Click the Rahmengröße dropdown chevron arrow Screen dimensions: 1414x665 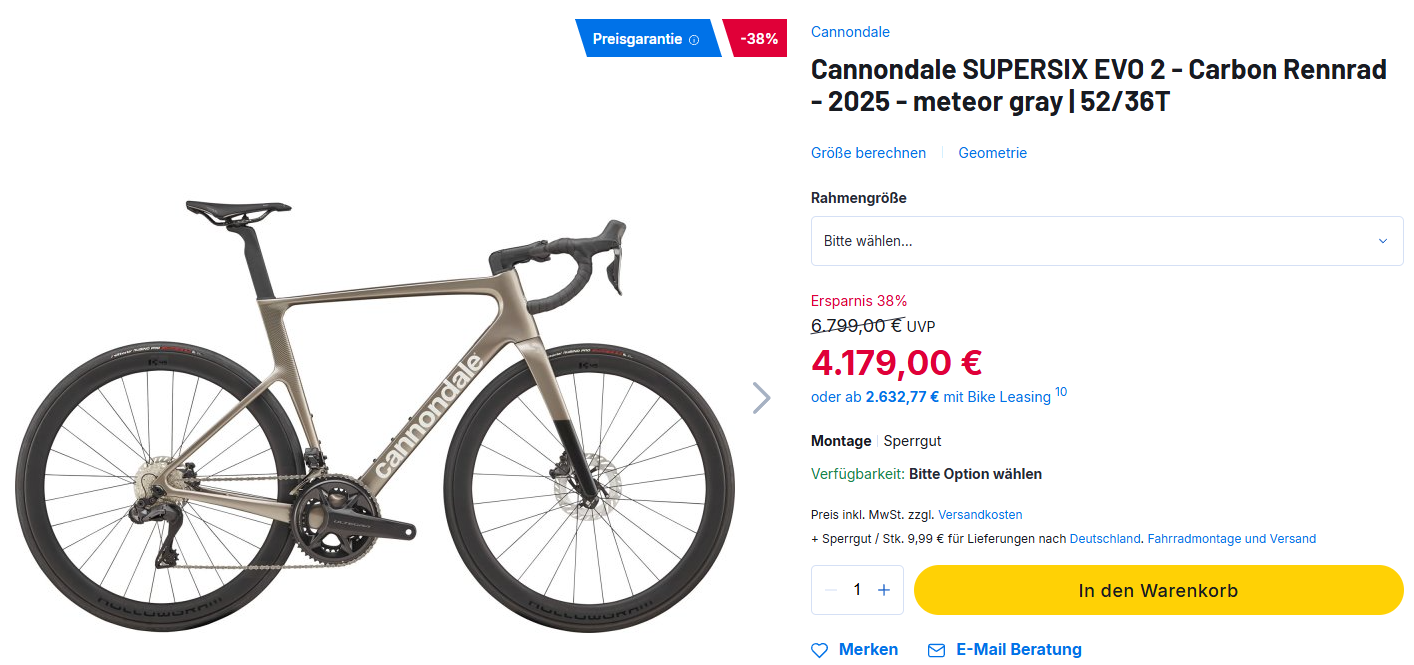point(1383,241)
